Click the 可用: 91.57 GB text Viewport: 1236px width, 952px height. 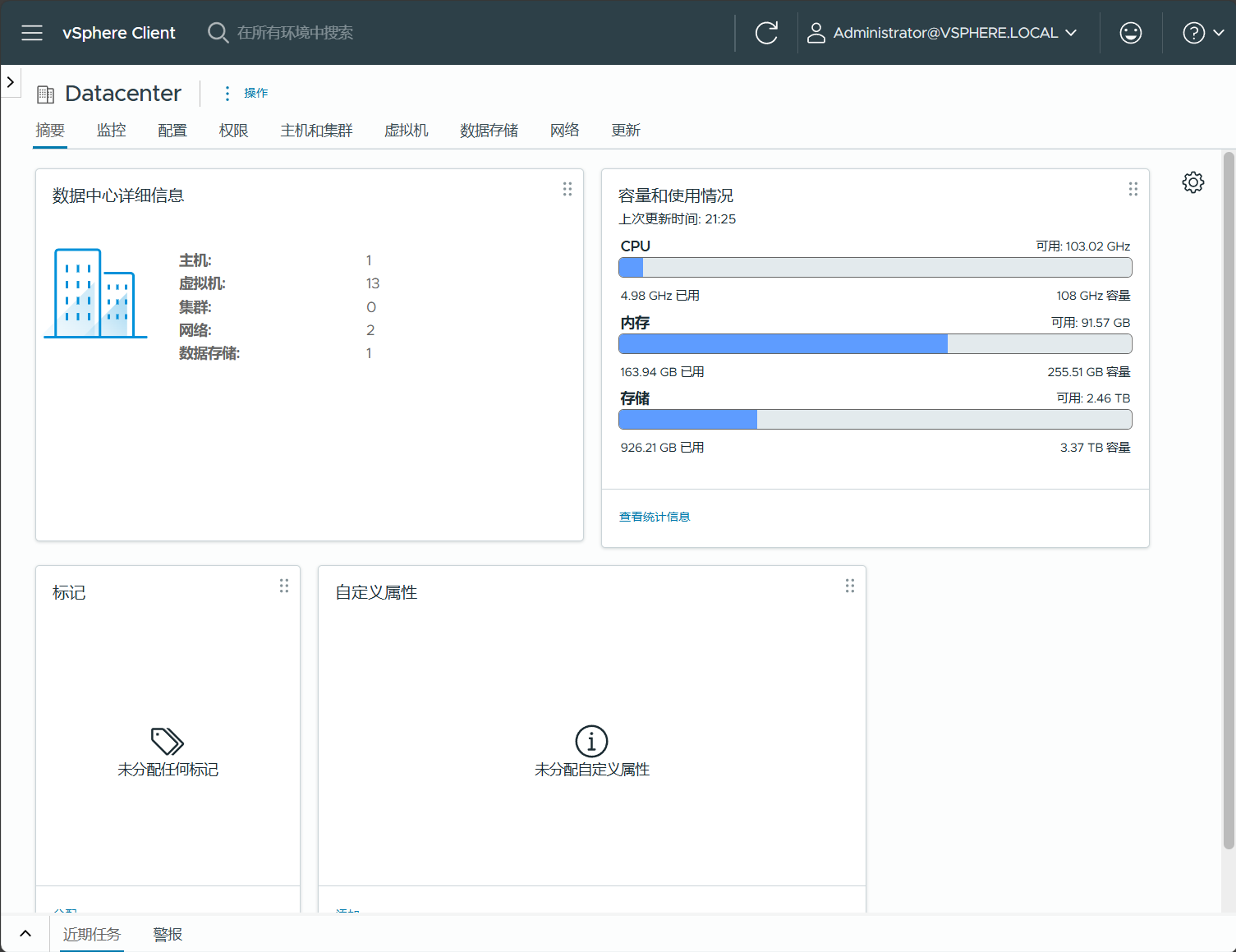[1091, 323]
